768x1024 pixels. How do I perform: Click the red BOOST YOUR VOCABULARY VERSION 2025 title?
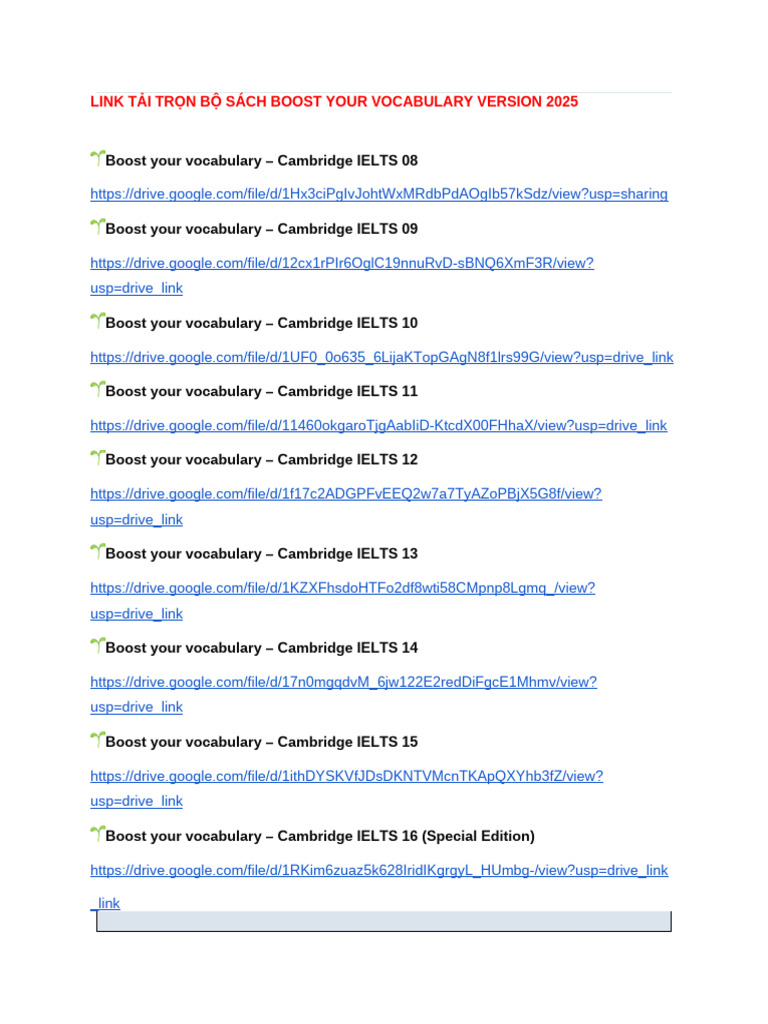pyautogui.click(x=334, y=102)
